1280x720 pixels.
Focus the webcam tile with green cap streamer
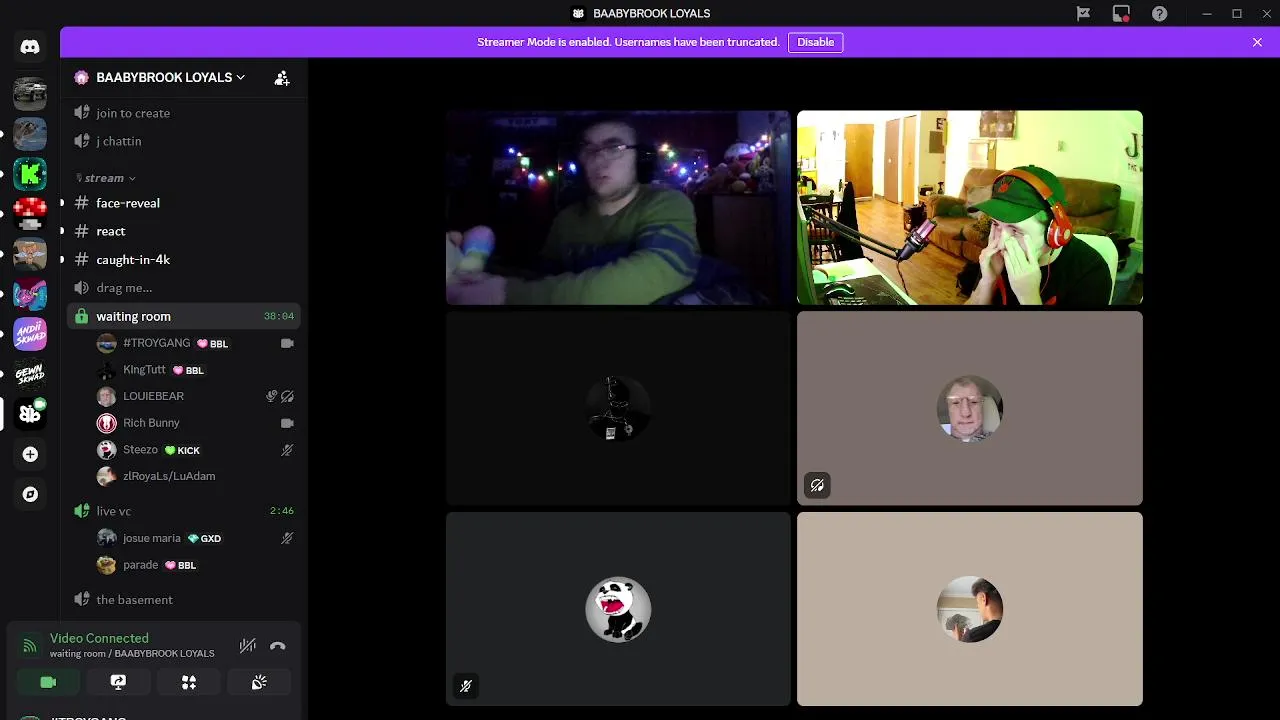coord(970,207)
